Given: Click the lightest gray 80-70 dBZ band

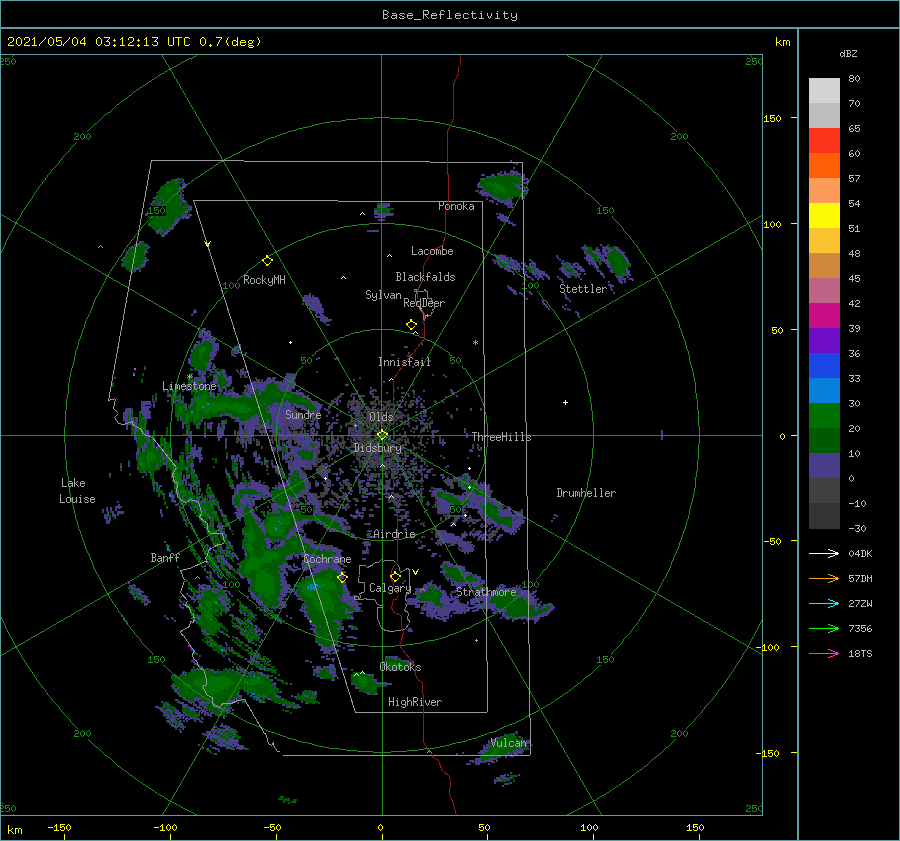Looking at the screenshot, I should coord(824,91).
